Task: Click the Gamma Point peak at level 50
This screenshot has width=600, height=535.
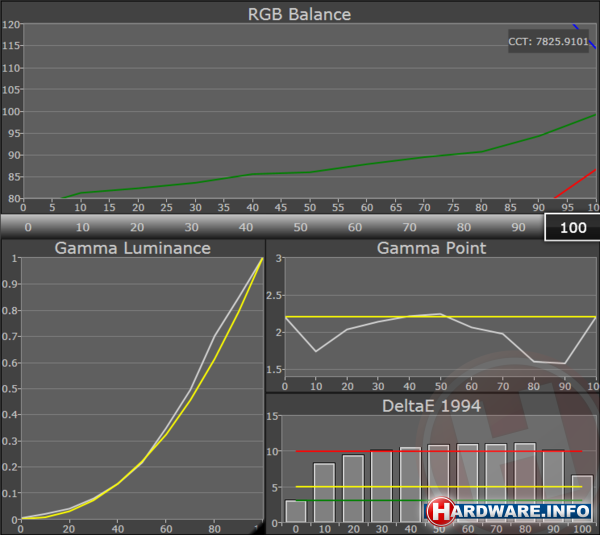Action: (x=441, y=314)
